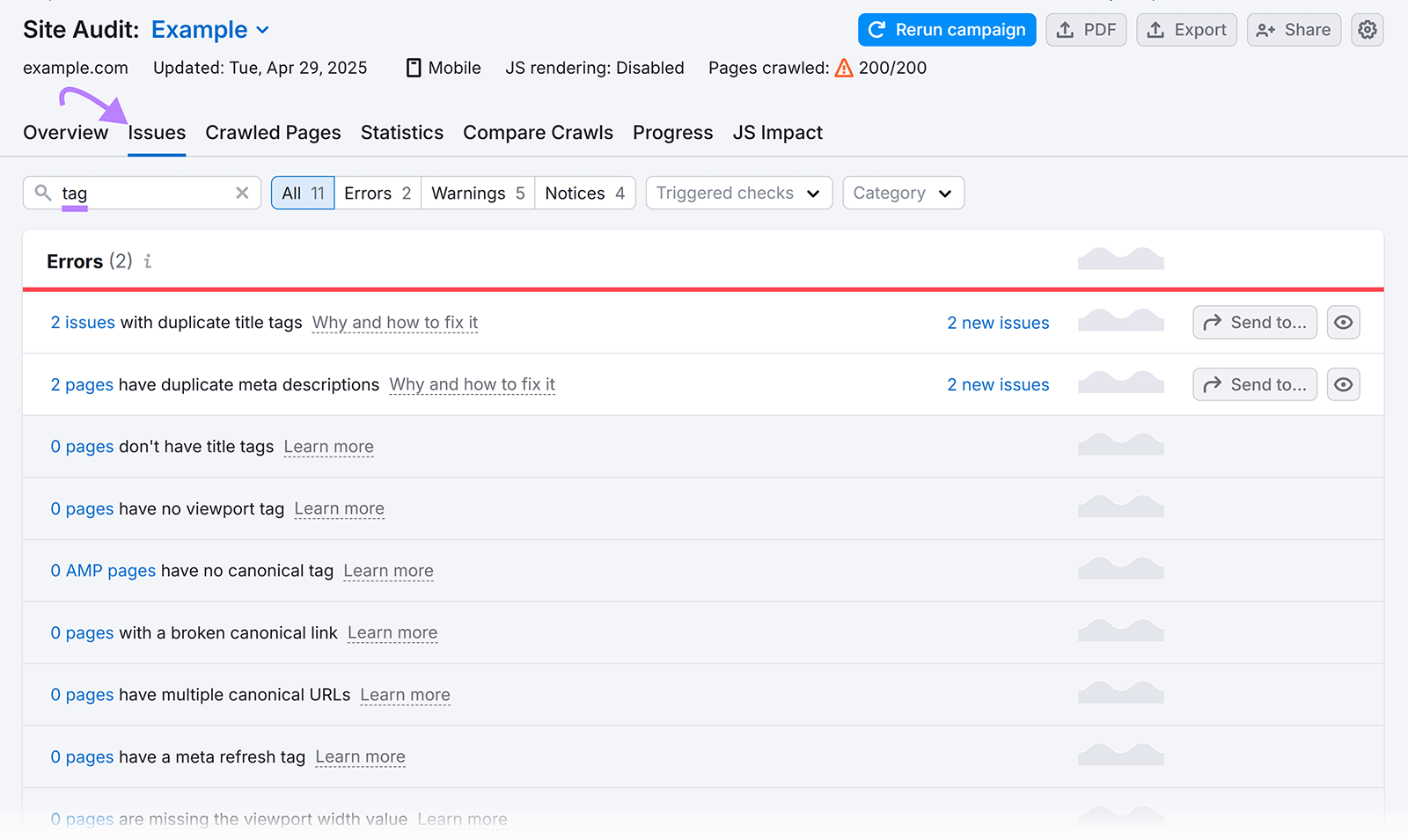Expand the Example project selector
Screen dimensions: 1408x840
(x=209, y=29)
